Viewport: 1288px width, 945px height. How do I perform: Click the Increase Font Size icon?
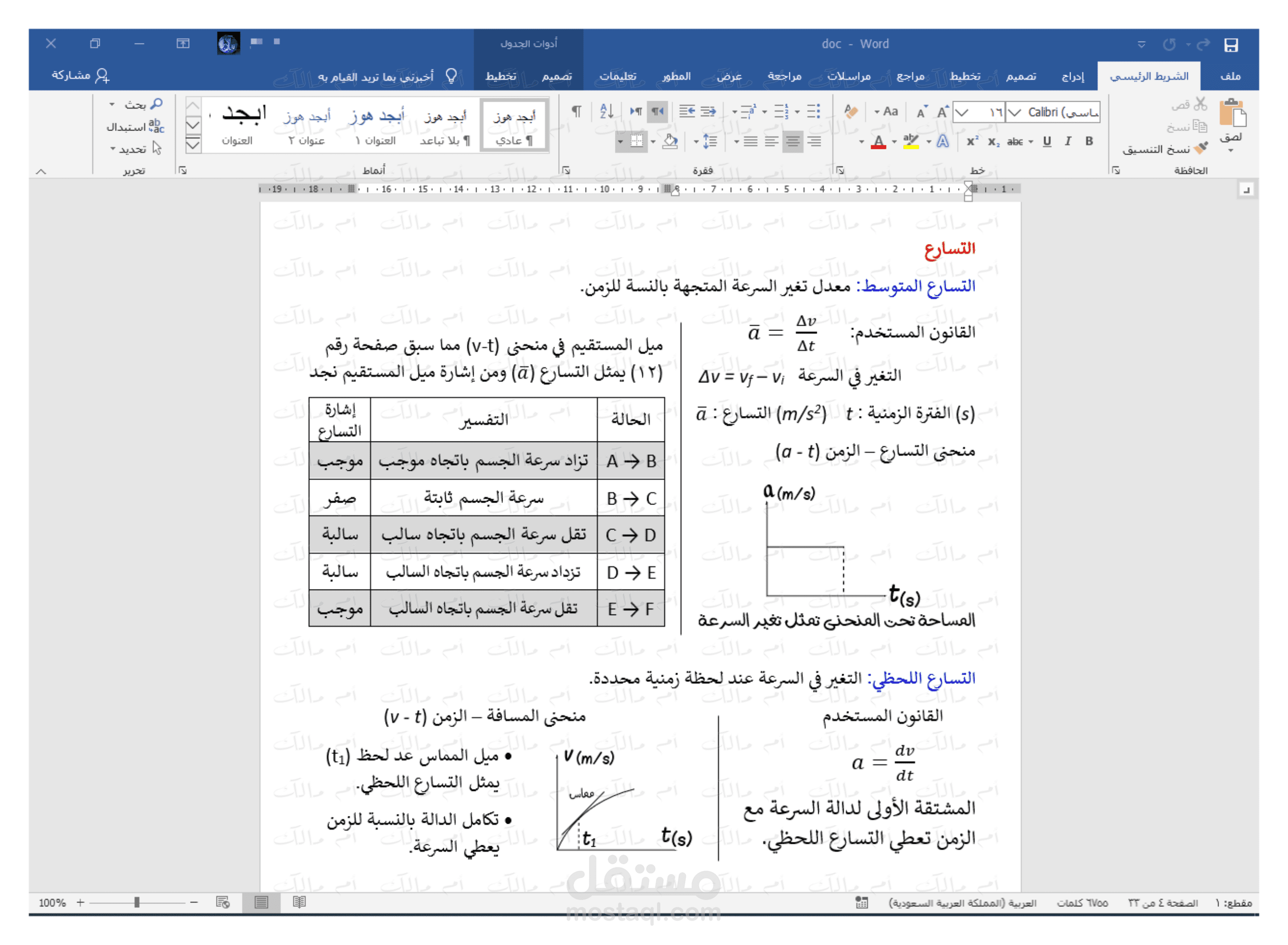pyautogui.click(x=942, y=111)
